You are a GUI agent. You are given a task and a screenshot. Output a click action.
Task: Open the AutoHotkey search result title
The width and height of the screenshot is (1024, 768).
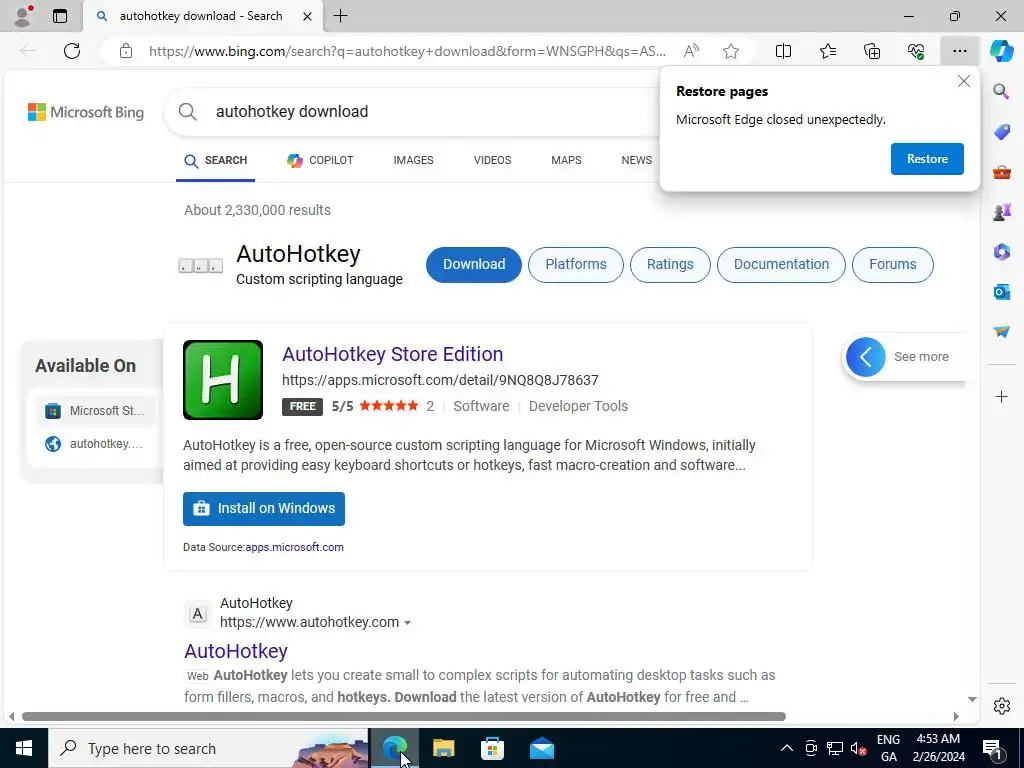[236, 651]
